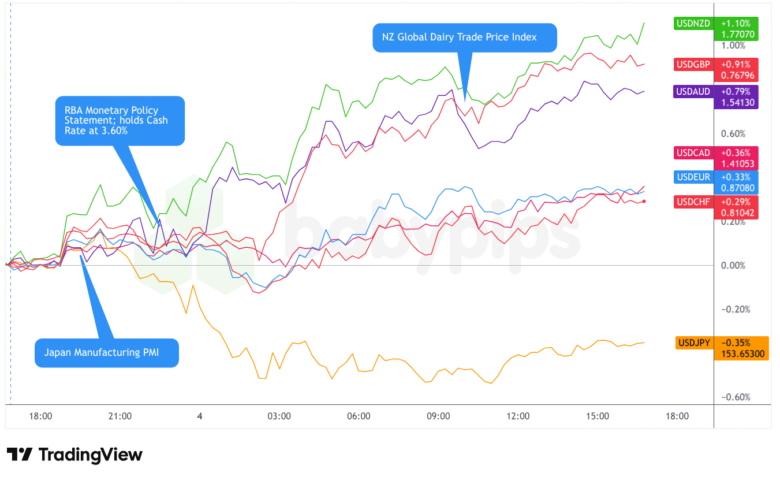Click the 1.00% percentage axis label
Viewport: 780px width, 480px height.
(x=735, y=45)
